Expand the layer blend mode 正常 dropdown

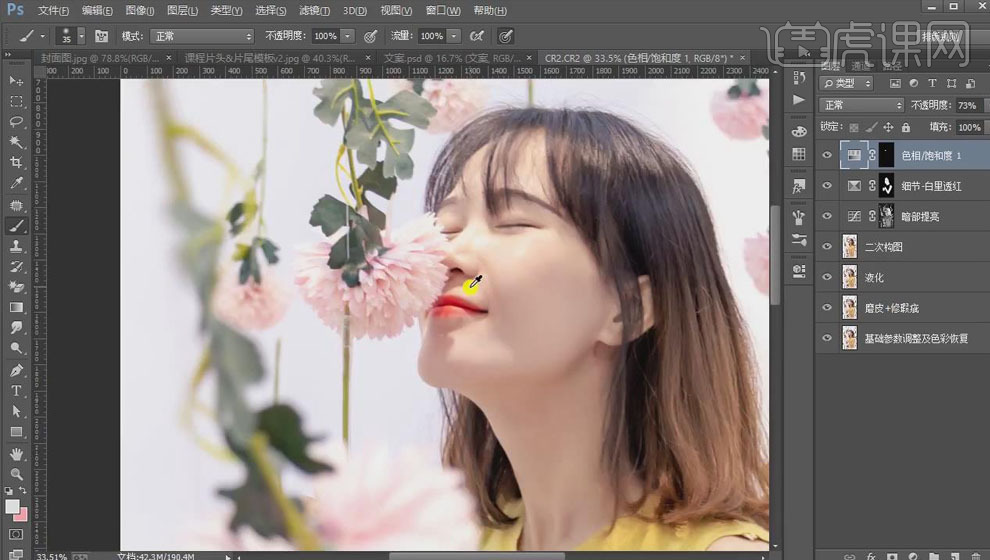coord(861,105)
